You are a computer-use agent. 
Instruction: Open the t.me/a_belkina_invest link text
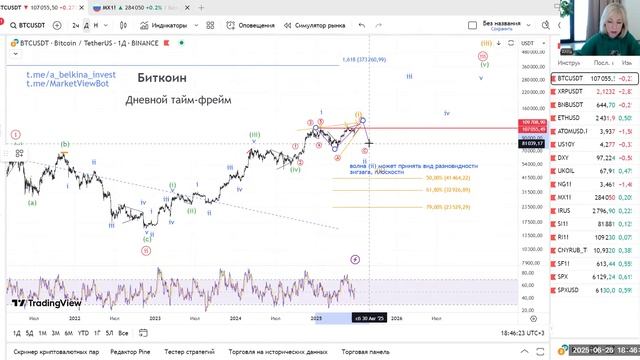pyautogui.click(x=71, y=75)
